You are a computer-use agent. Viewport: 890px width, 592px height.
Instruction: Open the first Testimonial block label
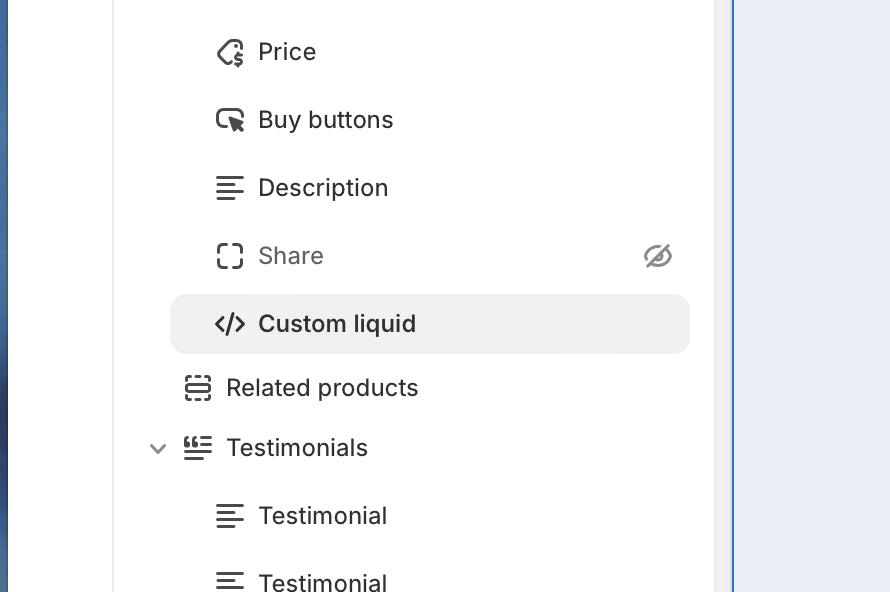(x=323, y=516)
